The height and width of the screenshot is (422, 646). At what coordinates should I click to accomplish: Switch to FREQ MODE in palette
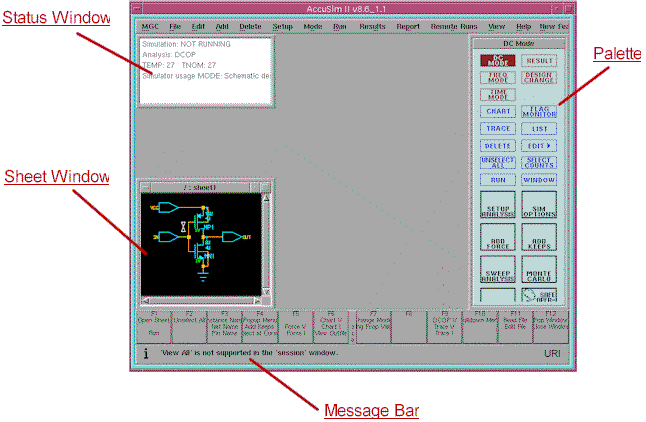pyautogui.click(x=498, y=77)
